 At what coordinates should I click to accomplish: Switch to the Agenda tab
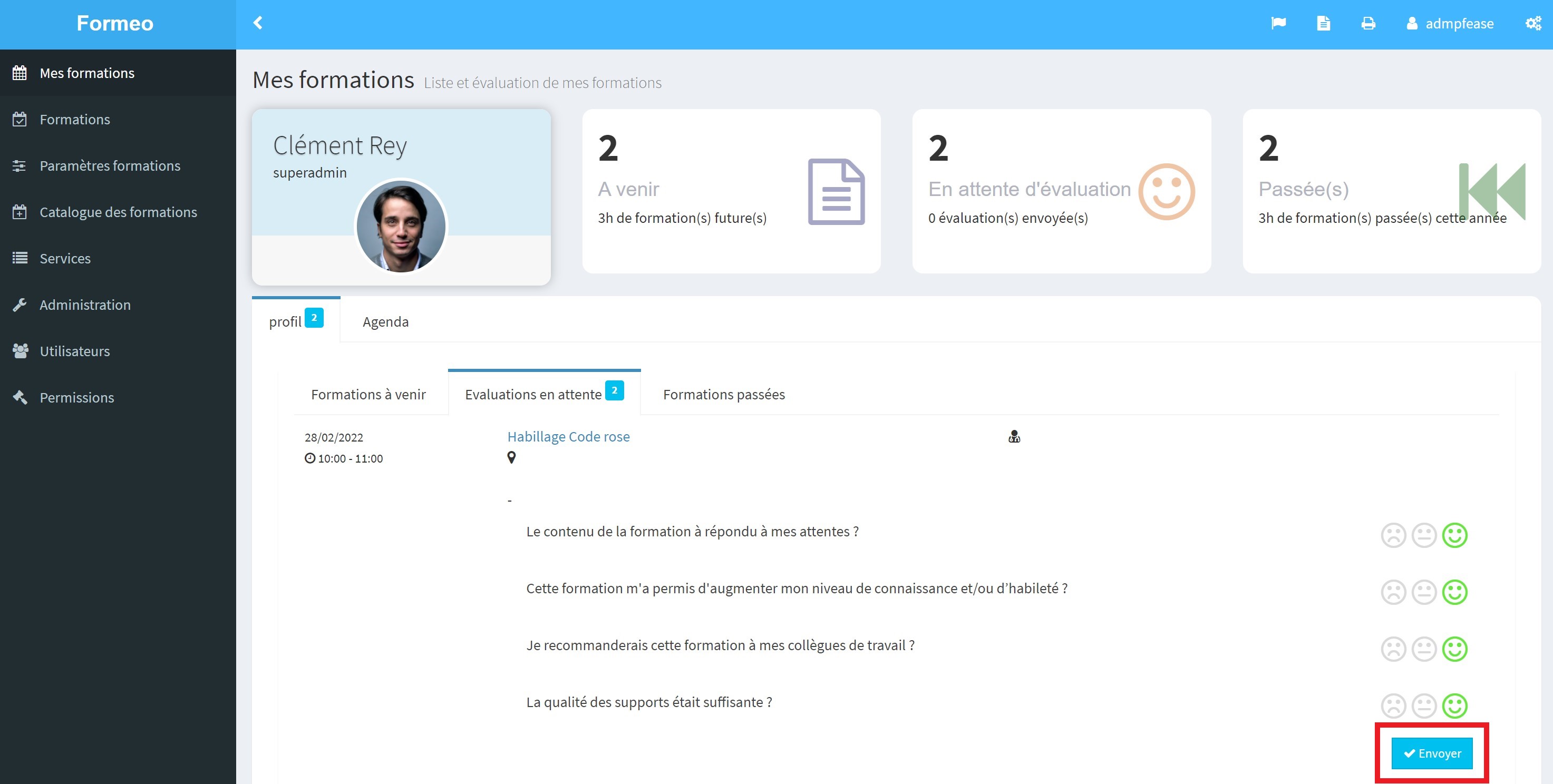pyautogui.click(x=386, y=322)
